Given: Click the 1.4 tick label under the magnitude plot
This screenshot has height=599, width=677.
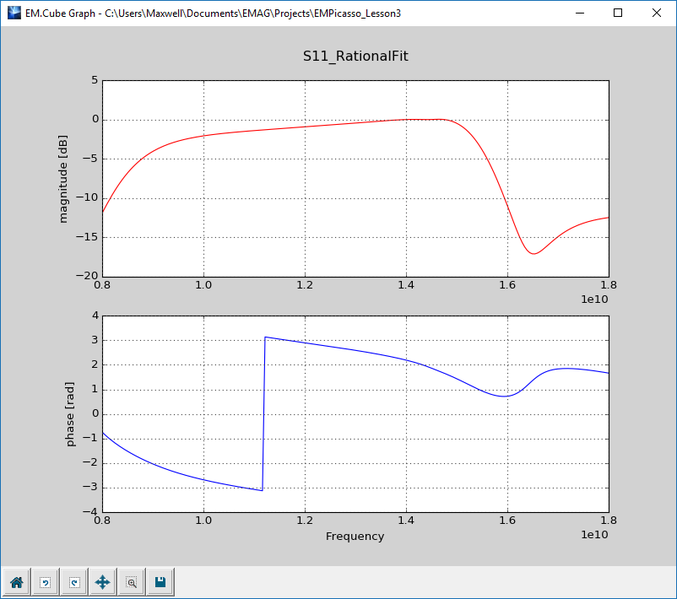Looking at the screenshot, I should tap(406, 285).
